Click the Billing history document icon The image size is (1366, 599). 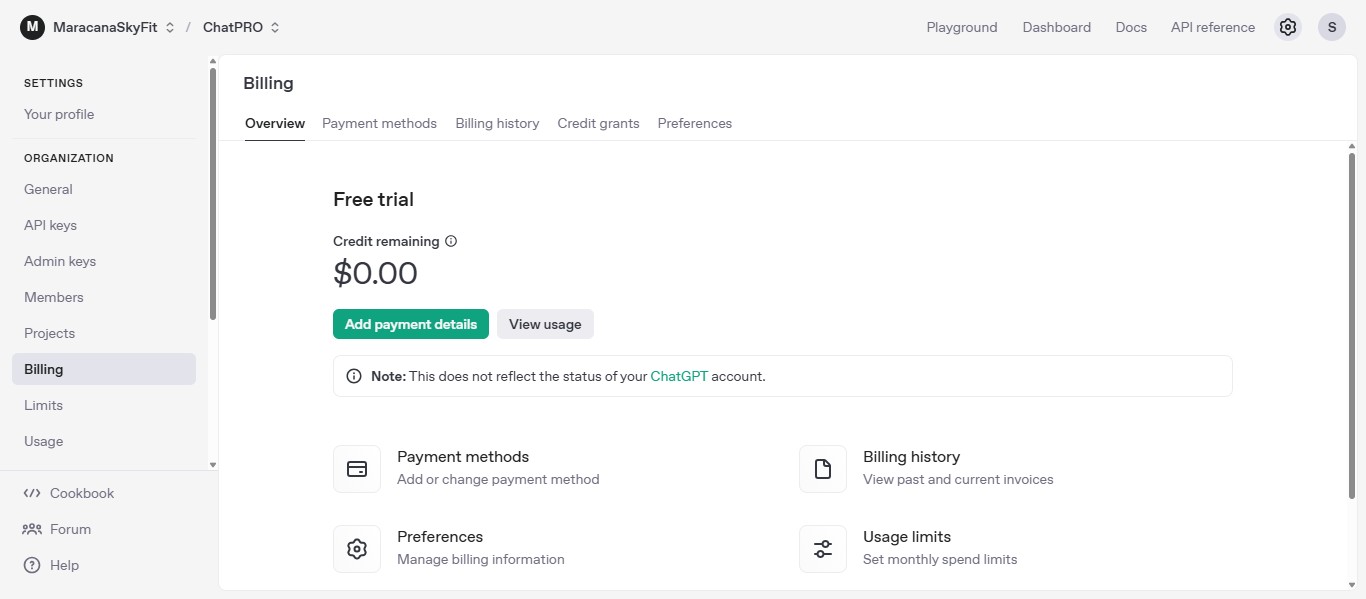[823, 469]
